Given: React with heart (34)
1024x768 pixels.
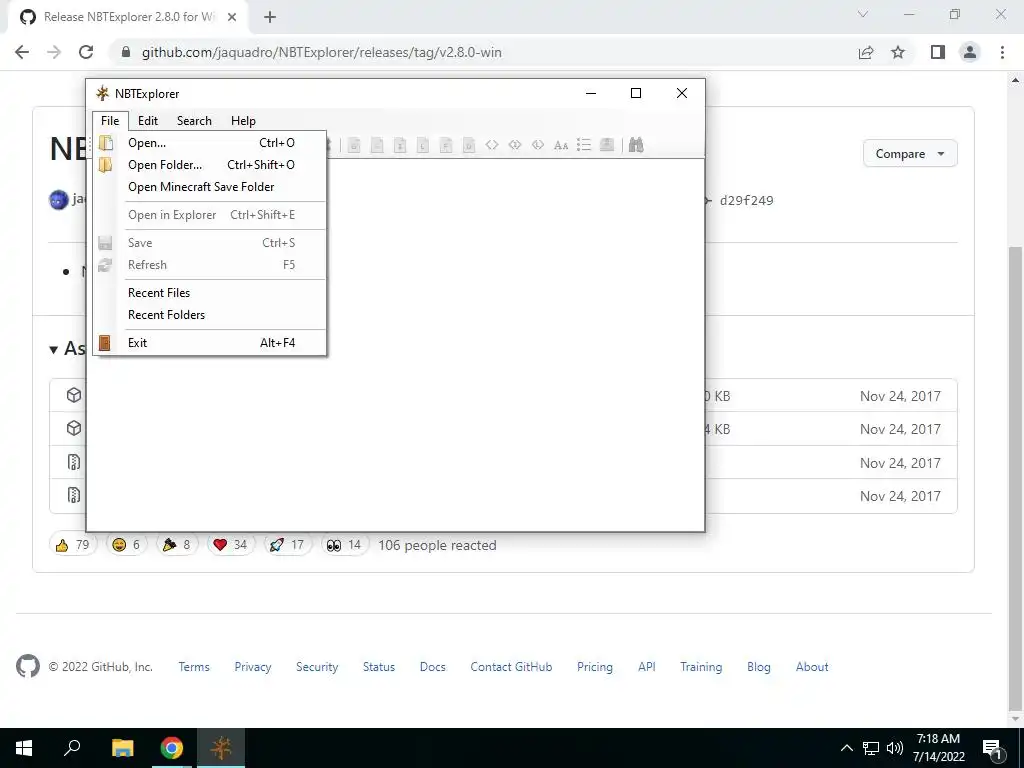Looking at the screenshot, I should tap(231, 545).
